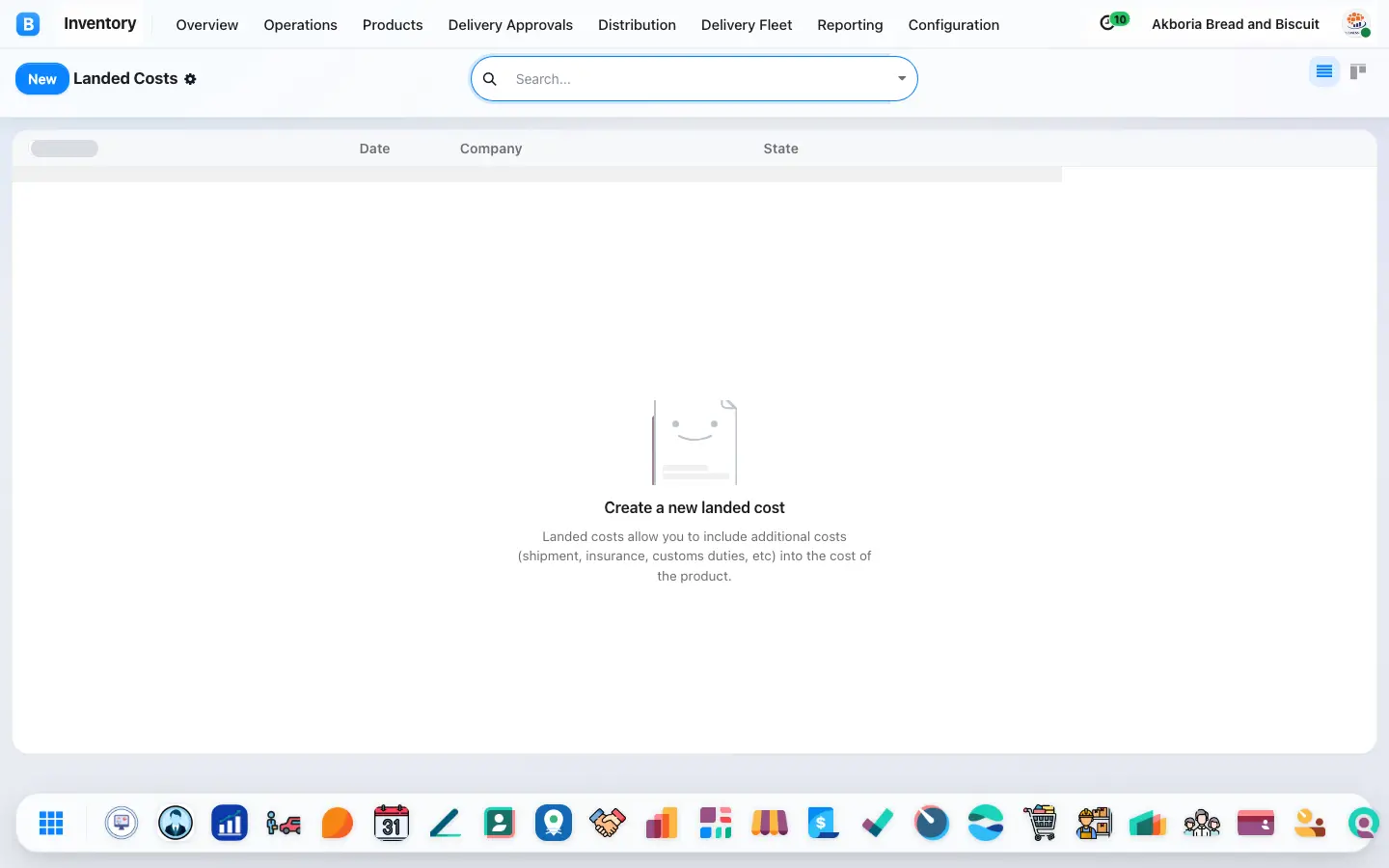Open the Reporting menu
This screenshot has width=1389, height=868.
(x=850, y=25)
